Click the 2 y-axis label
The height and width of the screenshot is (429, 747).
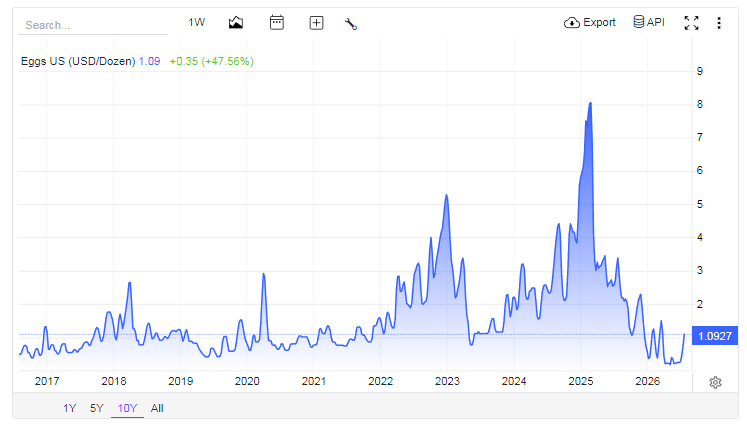point(699,304)
